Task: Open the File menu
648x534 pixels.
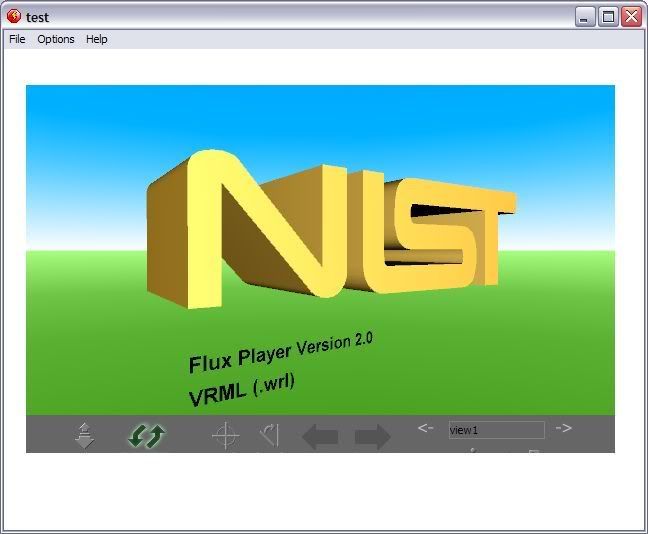Action: pyautogui.click(x=17, y=39)
